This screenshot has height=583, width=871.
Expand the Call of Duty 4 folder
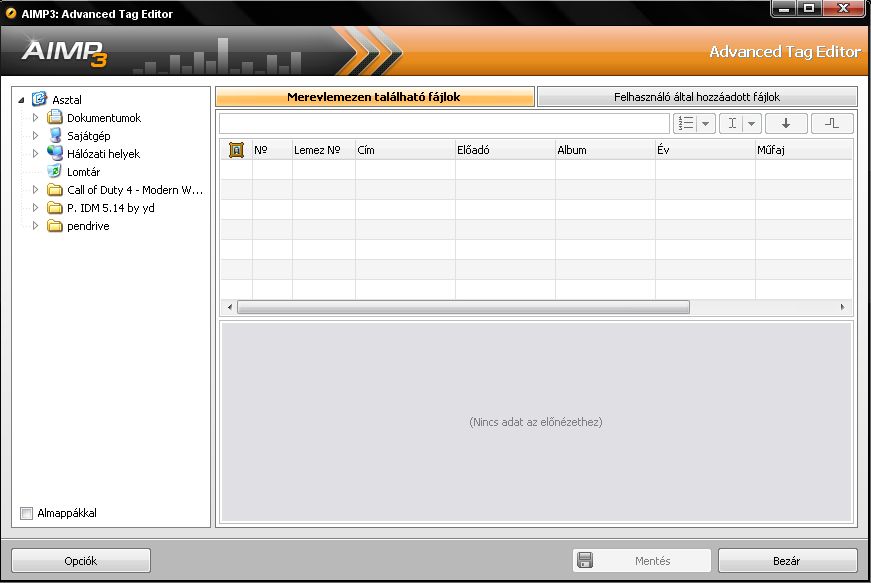[36, 190]
